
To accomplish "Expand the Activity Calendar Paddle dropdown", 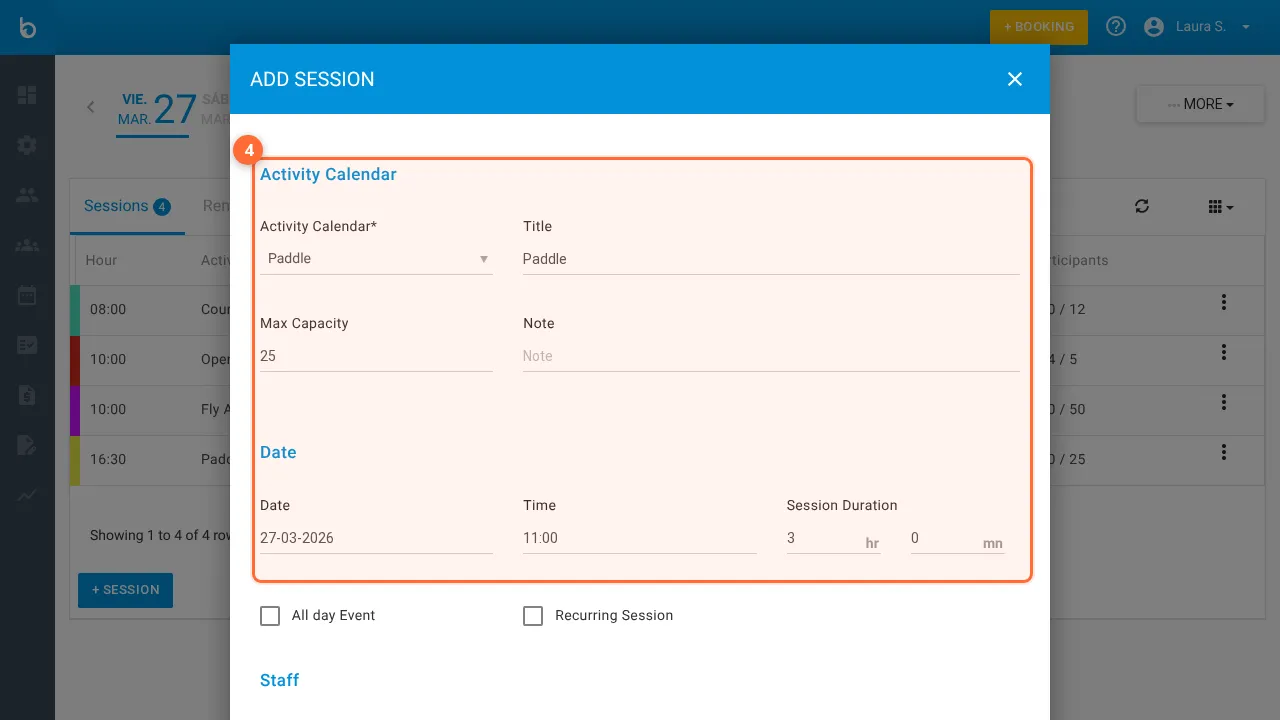I will (x=376, y=259).
